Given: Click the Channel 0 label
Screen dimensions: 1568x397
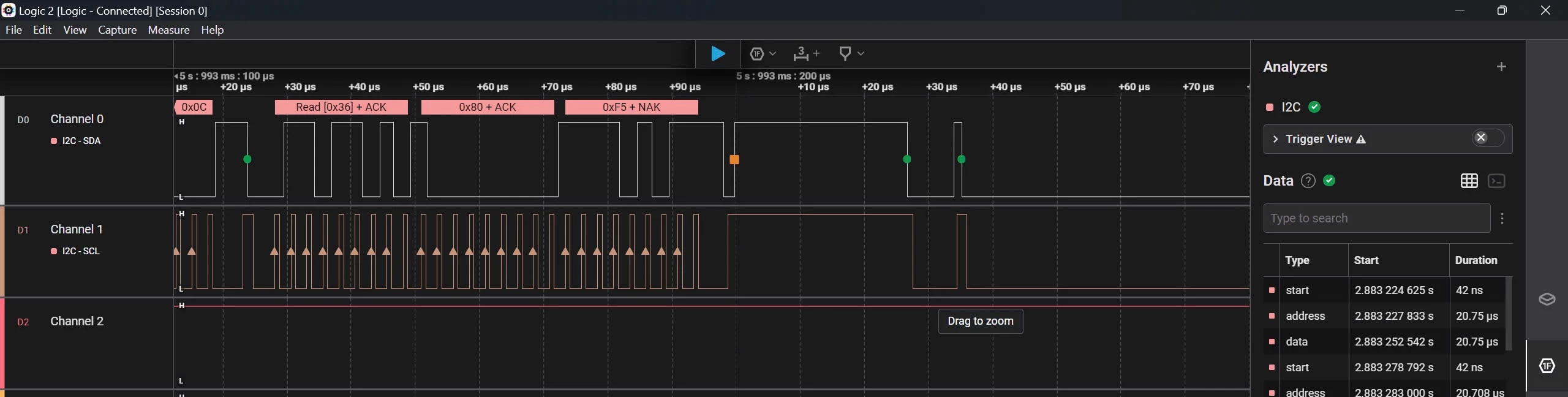Looking at the screenshot, I should 77,119.
